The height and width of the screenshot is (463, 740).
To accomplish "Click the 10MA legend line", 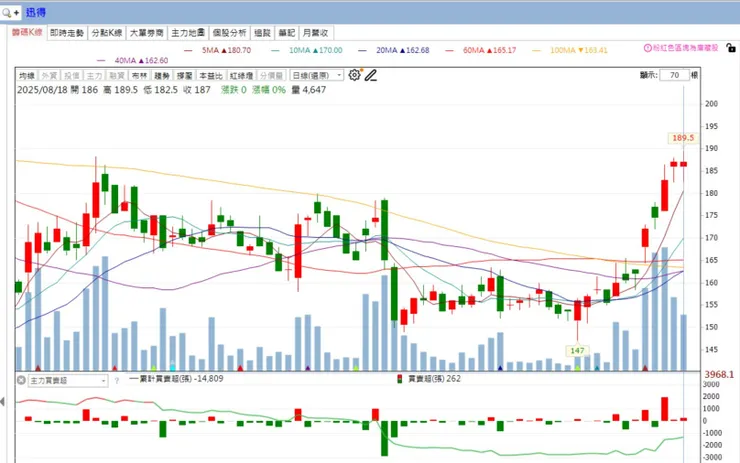I will (x=307, y=50).
